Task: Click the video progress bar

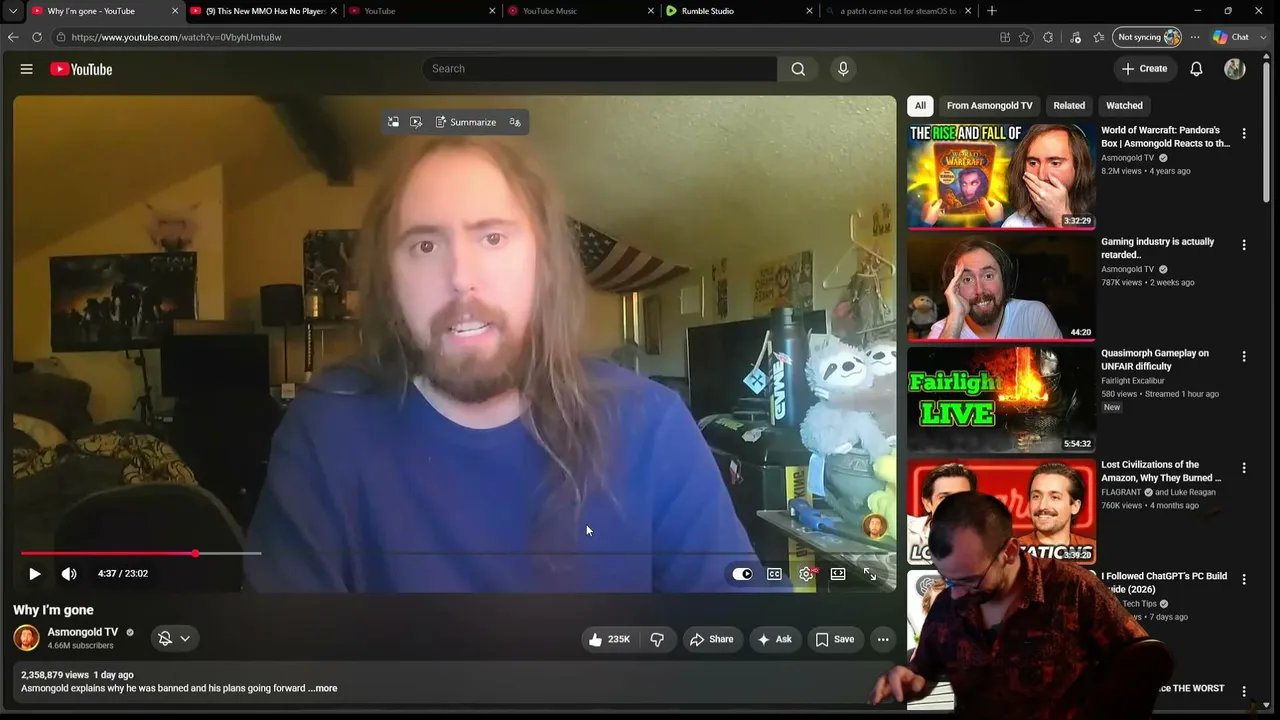Action: (x=455, y=553)
